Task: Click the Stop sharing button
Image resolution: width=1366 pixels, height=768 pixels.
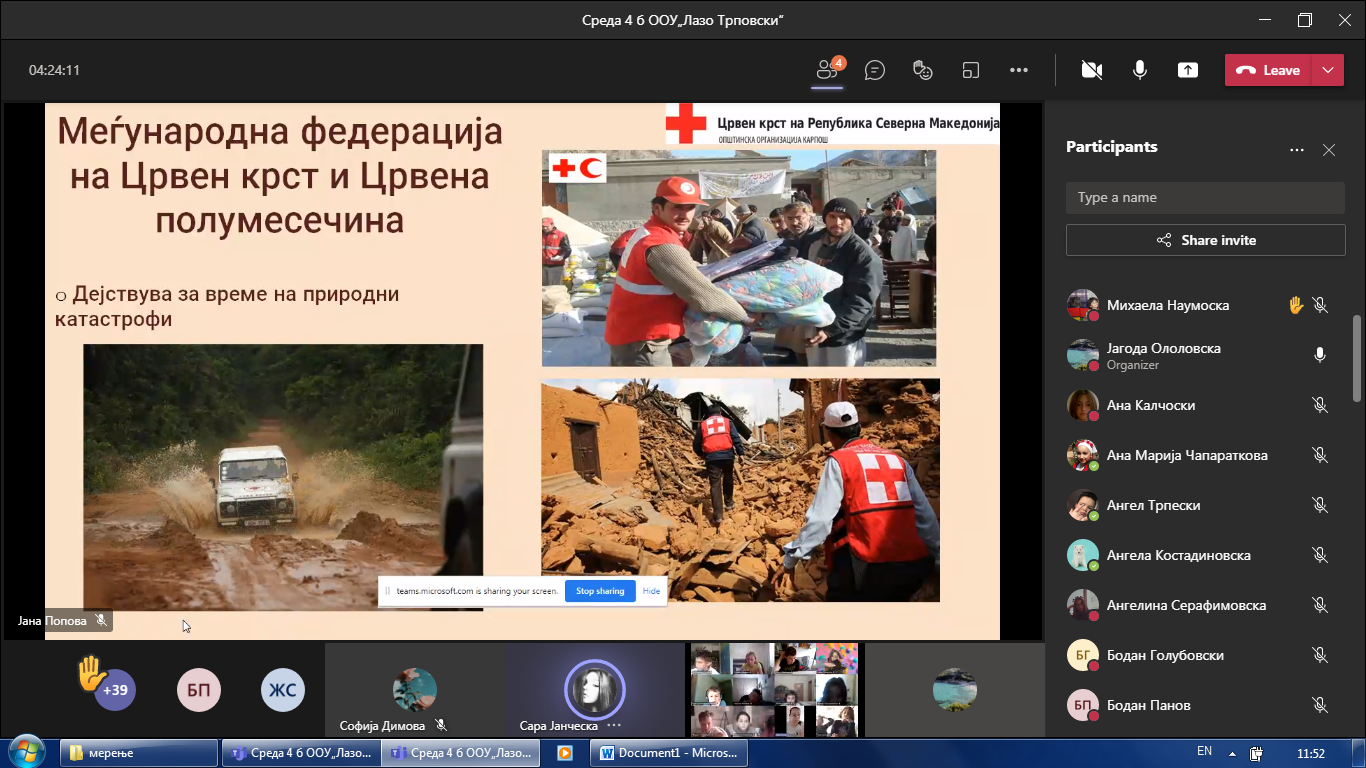Action: (600, 591)
